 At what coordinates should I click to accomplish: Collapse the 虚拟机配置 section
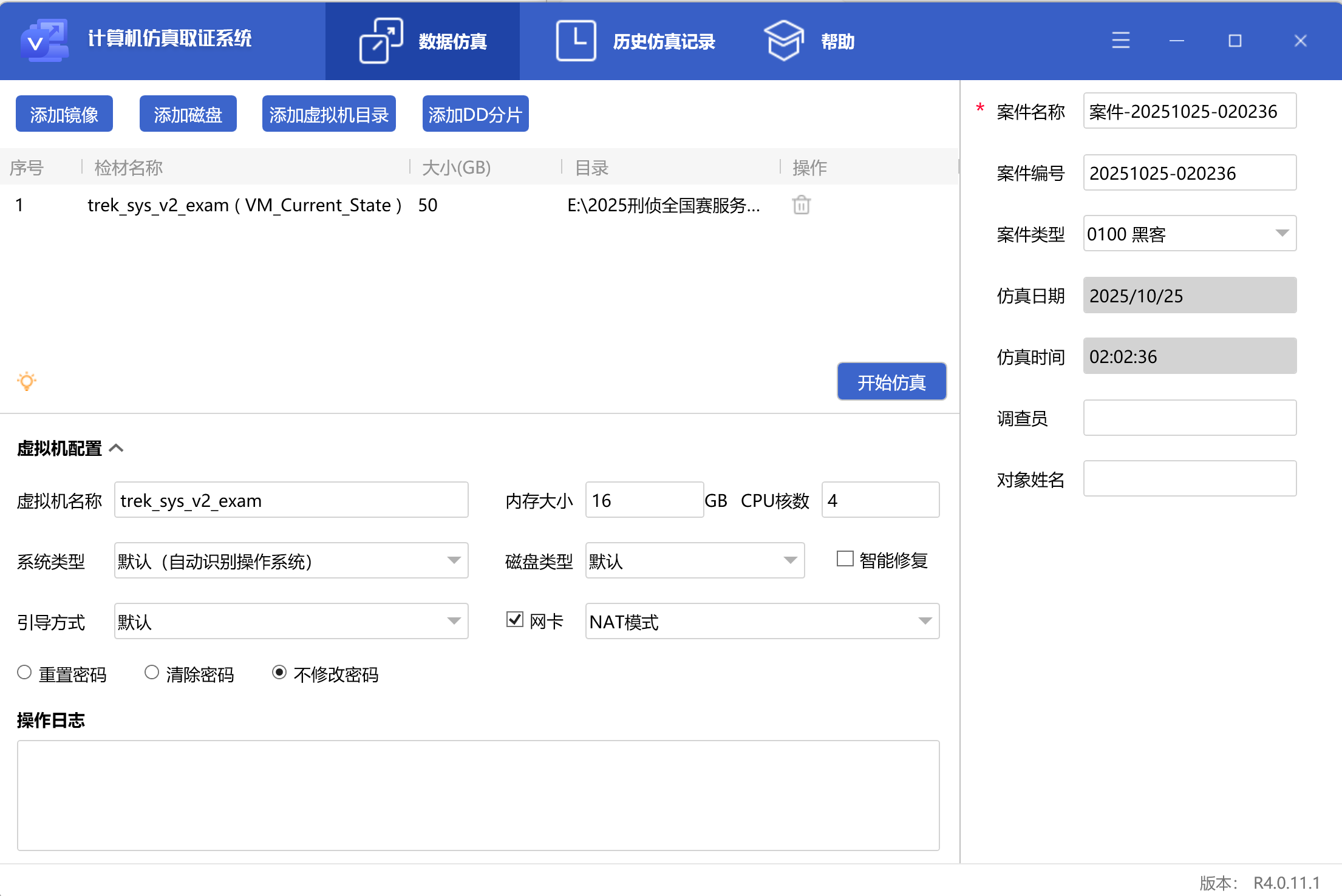point(116,448)
